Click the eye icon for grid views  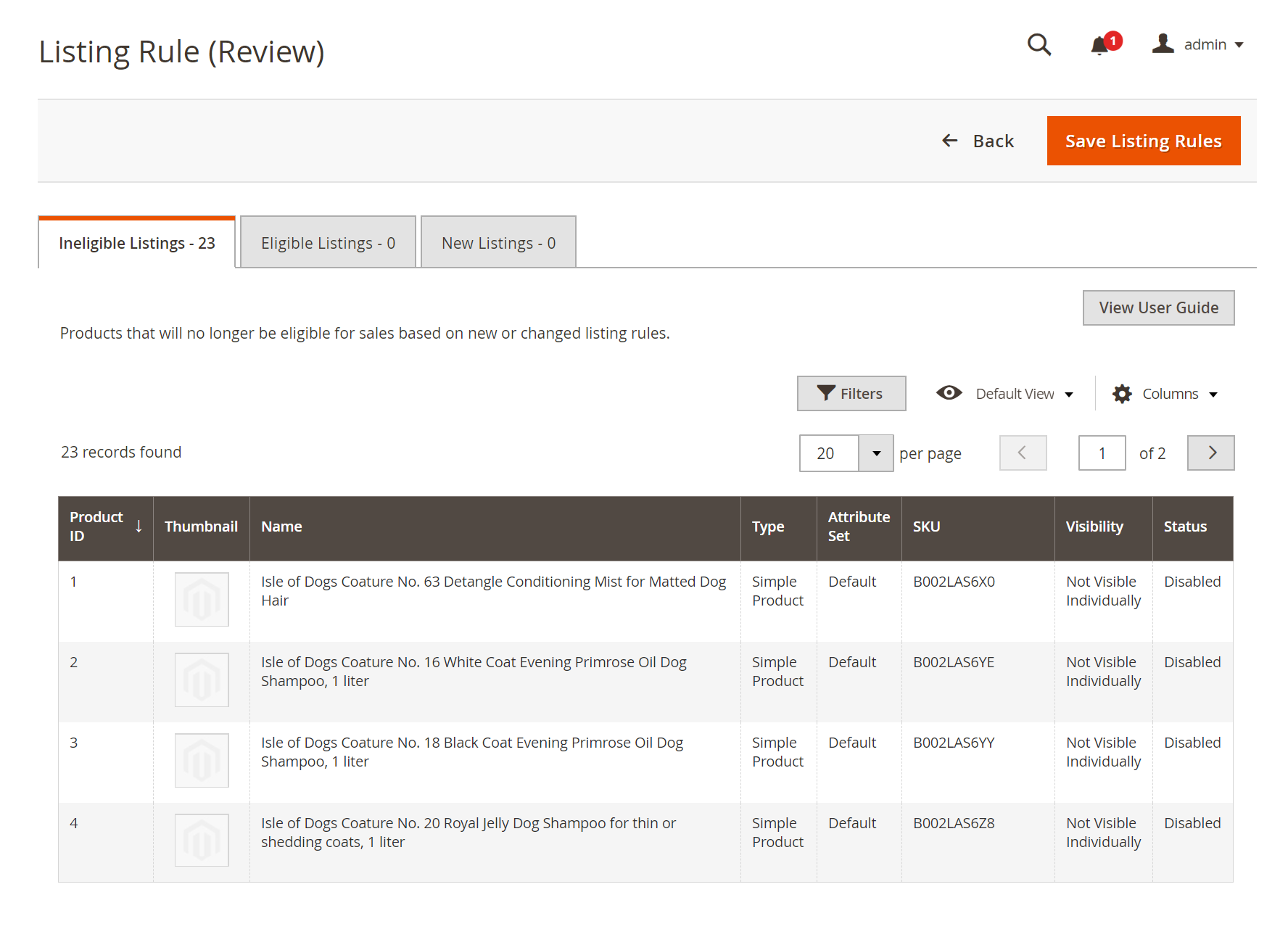pyautogui.click(x=949, y=393)
